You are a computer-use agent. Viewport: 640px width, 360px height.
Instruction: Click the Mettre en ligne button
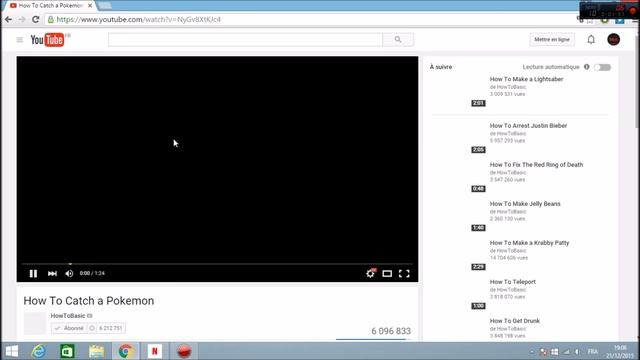tap(552, 40)
